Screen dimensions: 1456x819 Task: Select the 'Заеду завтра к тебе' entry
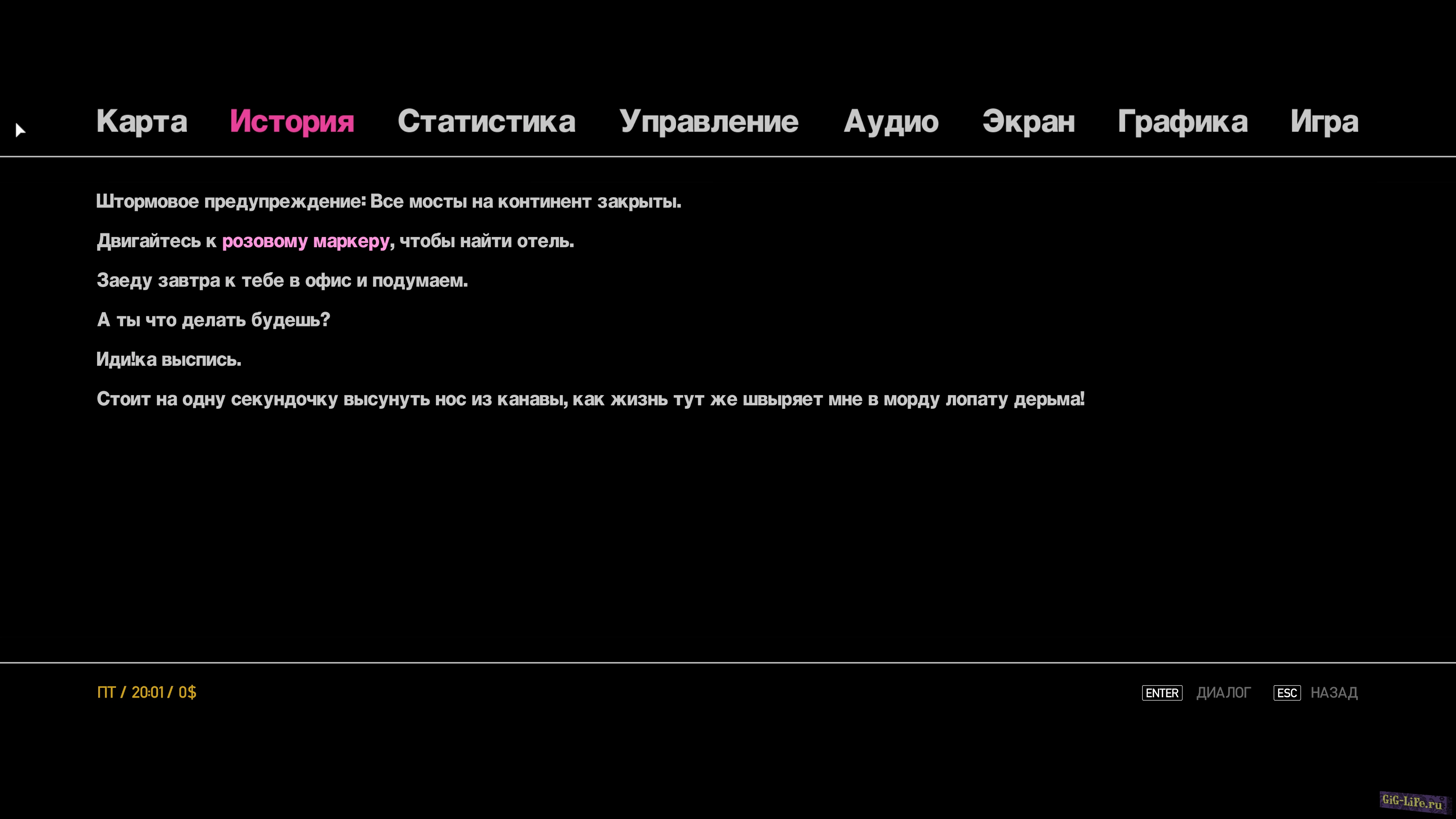click(x=282, y=280)
